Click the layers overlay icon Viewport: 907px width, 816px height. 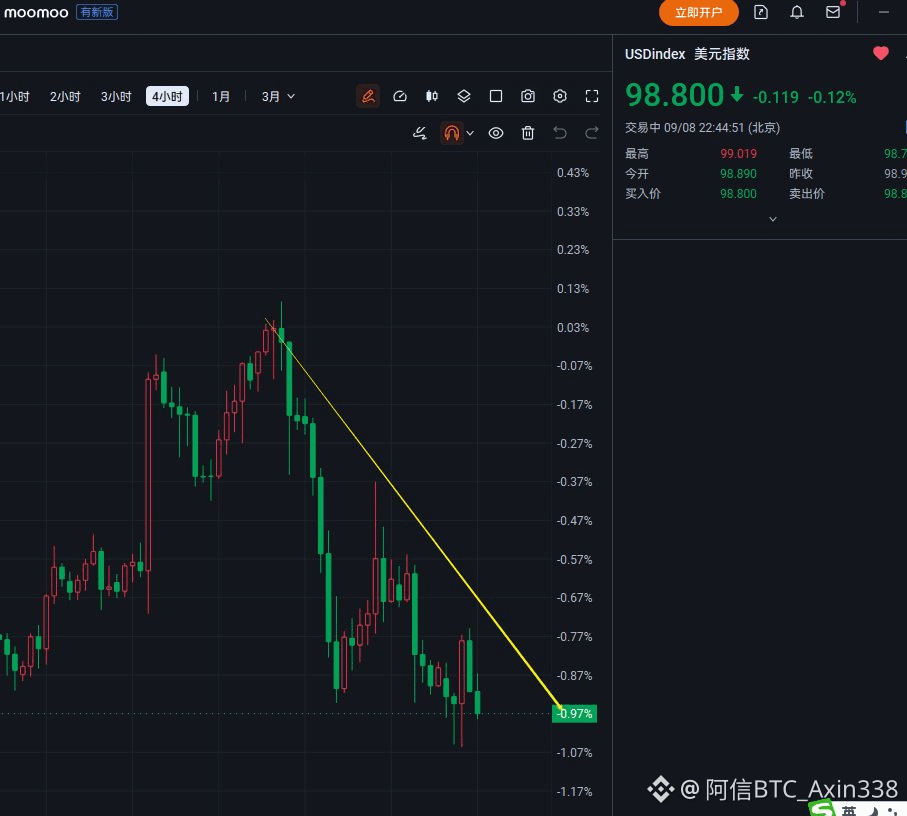464,96
